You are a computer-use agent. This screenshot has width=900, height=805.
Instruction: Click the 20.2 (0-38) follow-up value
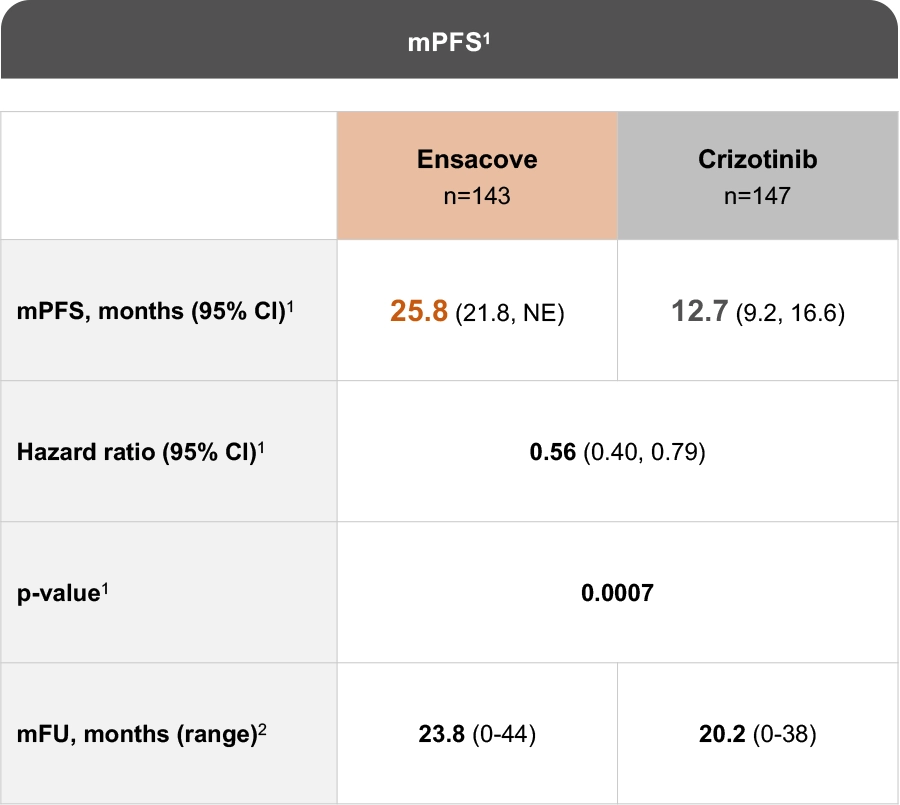pos(757,735)
